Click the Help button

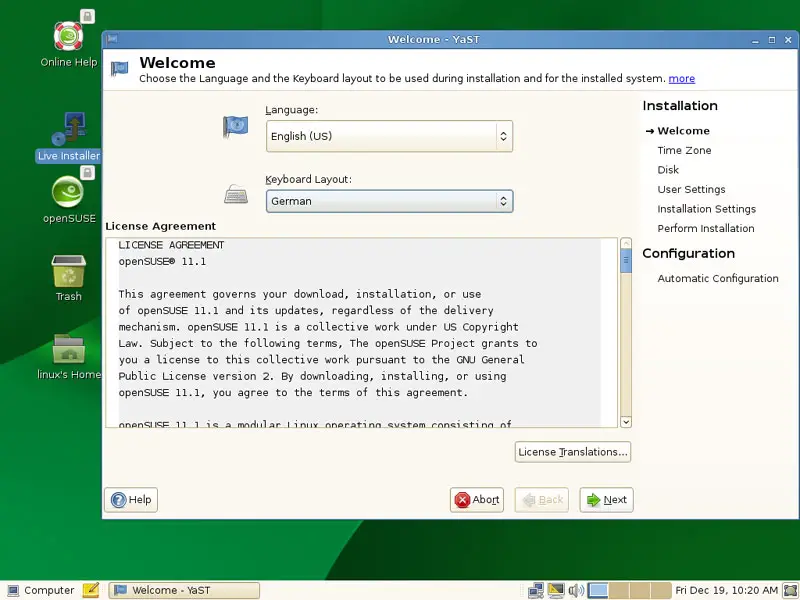coord(131,499)
